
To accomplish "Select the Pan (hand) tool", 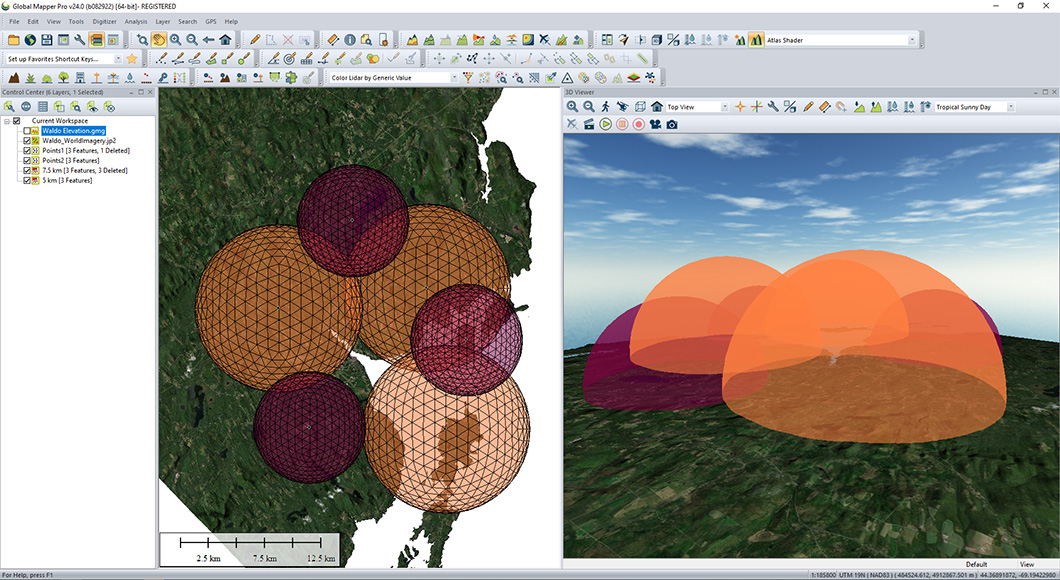I will click(159, 40).
